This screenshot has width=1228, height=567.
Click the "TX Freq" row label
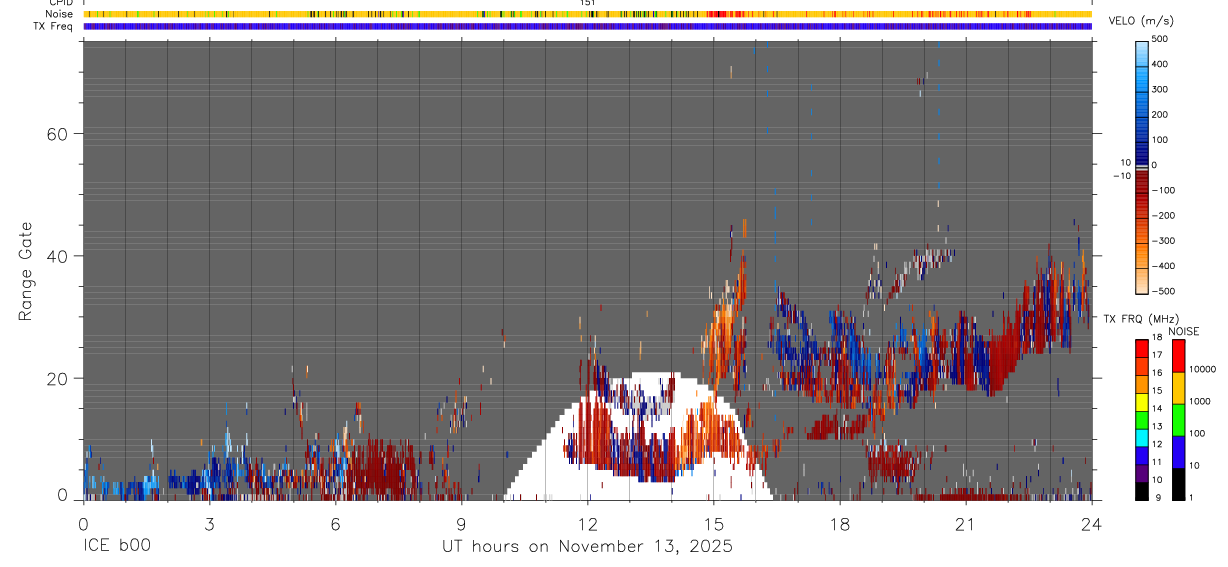point(54,26)
